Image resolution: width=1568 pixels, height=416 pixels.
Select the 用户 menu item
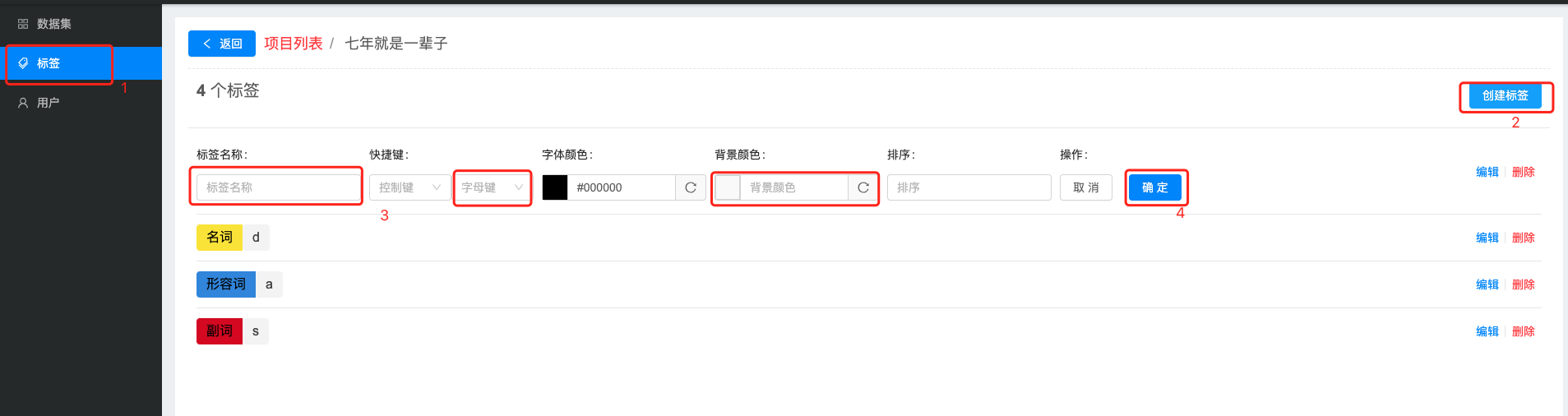point(49,103)
